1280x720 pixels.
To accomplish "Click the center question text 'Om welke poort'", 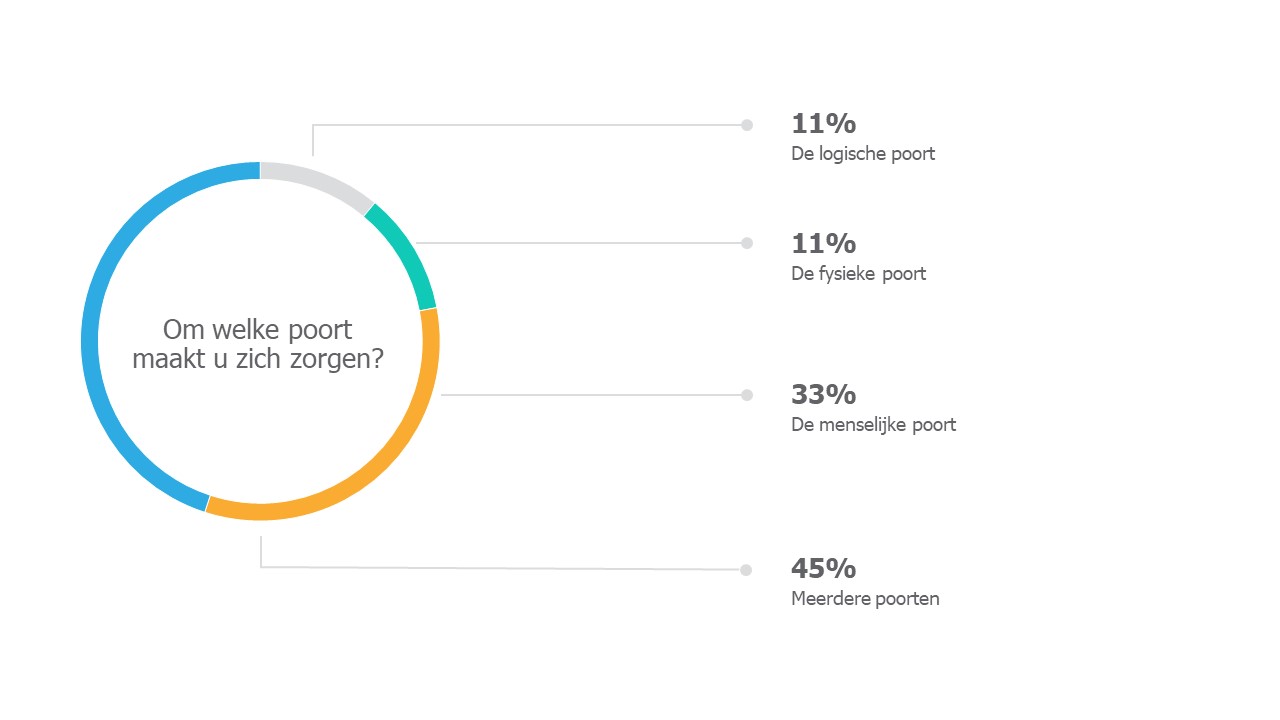I will tap(258, 330).
